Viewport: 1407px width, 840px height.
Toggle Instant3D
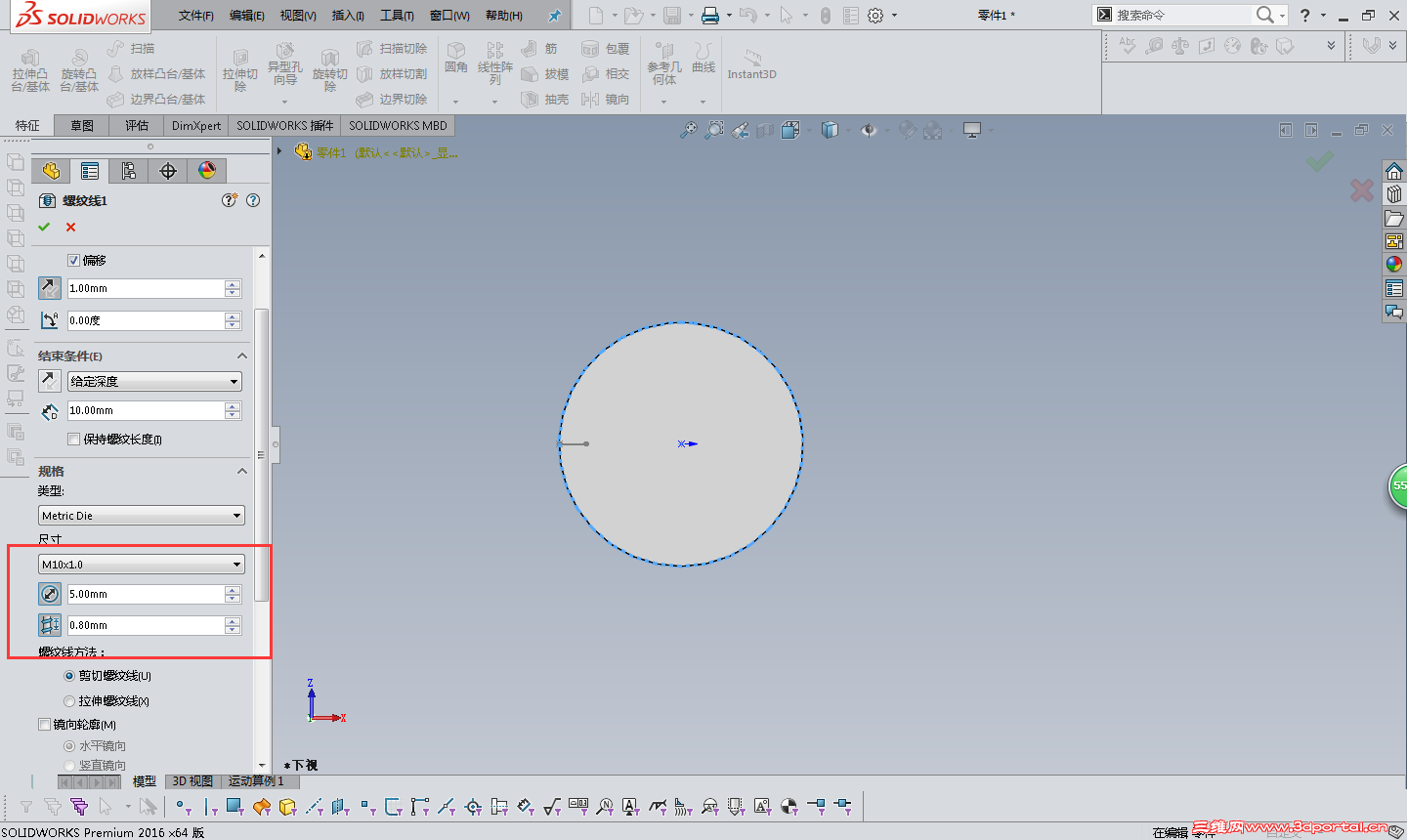coord(751,64)
